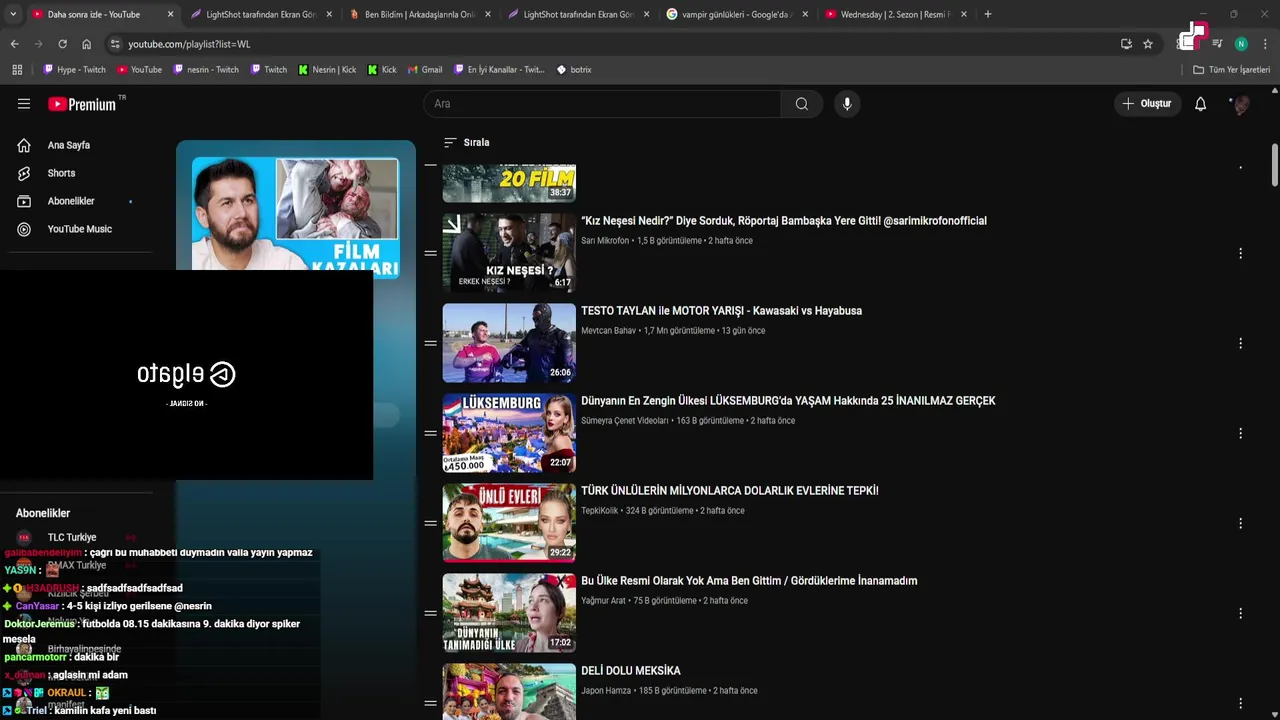Open the Japon Hamza channel link
This screenshot has width=1280, height=720.
point(606,691)
